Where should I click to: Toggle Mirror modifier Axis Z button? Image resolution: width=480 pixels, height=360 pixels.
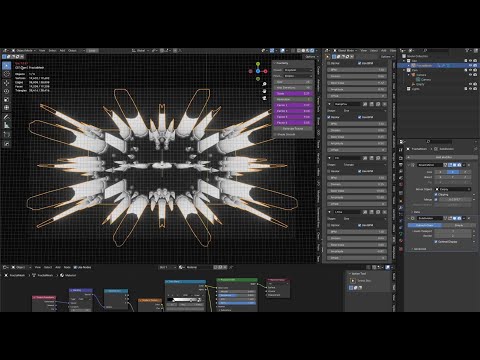point(465,172)
